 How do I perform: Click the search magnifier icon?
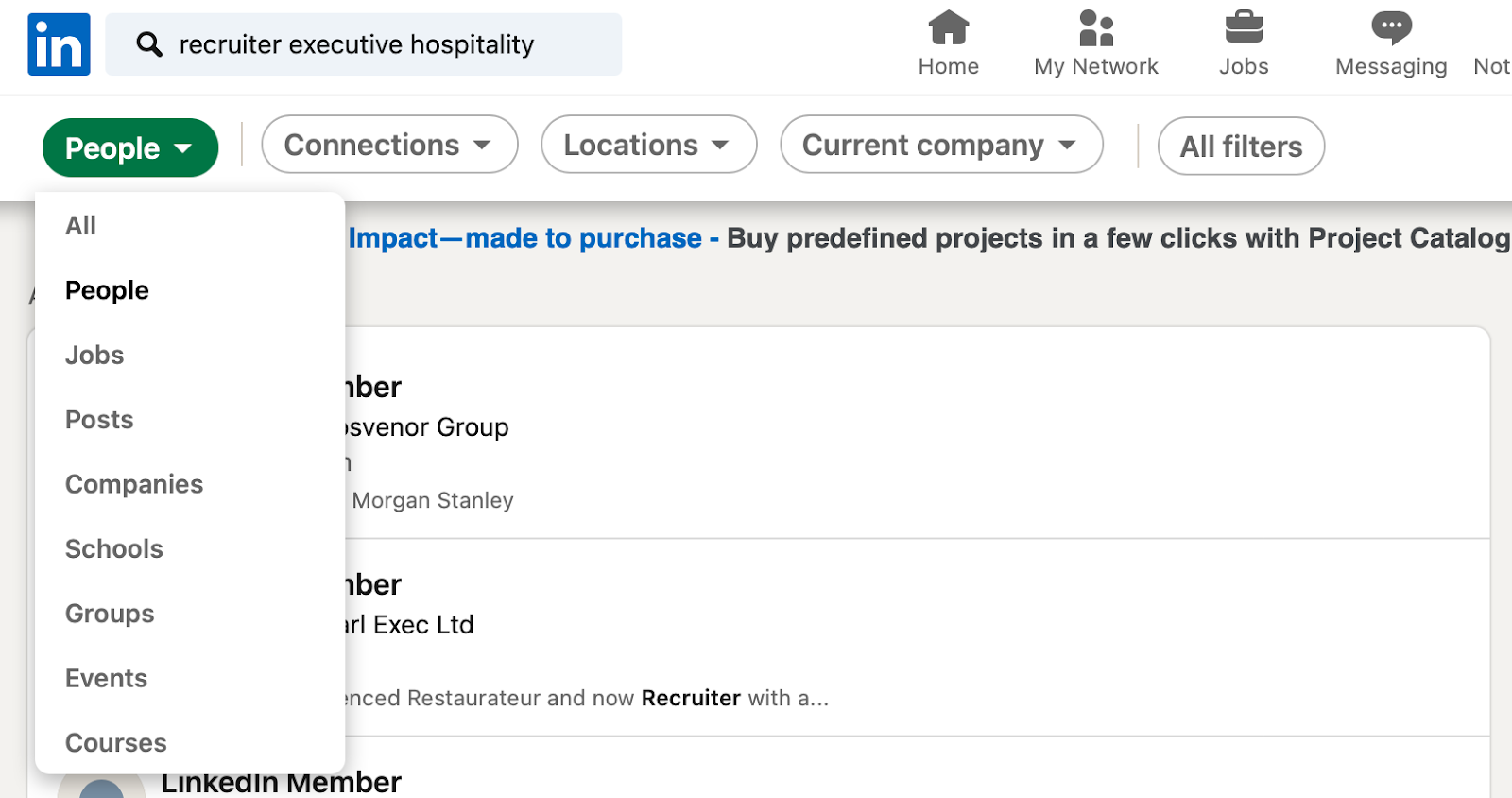(x=148, y=44)
